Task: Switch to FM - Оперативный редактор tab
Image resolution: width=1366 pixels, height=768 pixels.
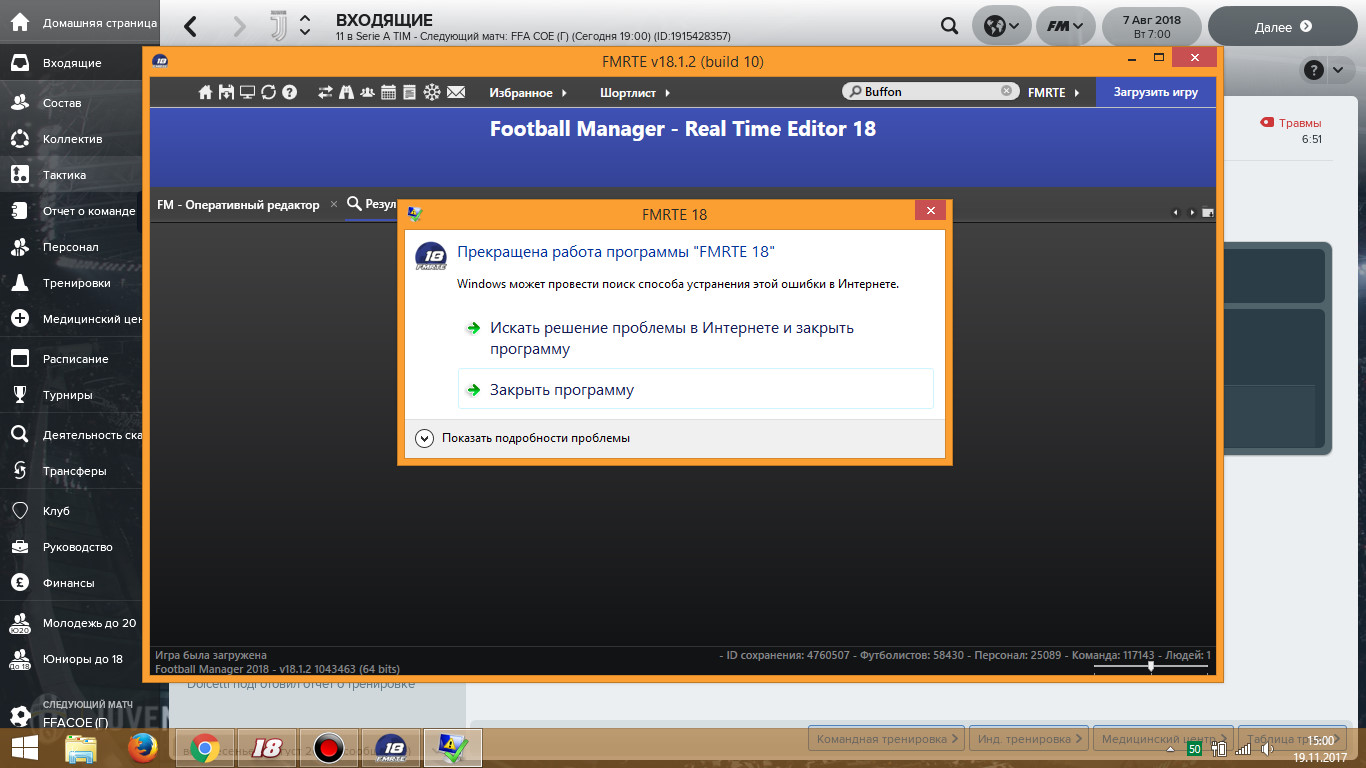Action: [x=238, y=204]
